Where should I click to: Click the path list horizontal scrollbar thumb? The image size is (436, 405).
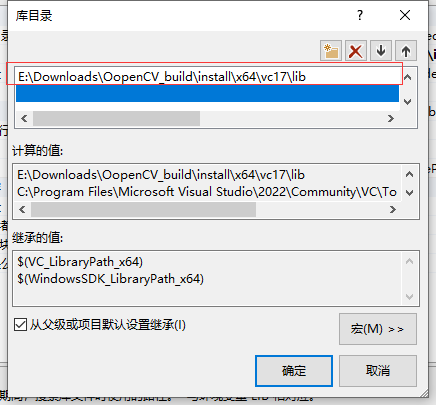point(116,118)
